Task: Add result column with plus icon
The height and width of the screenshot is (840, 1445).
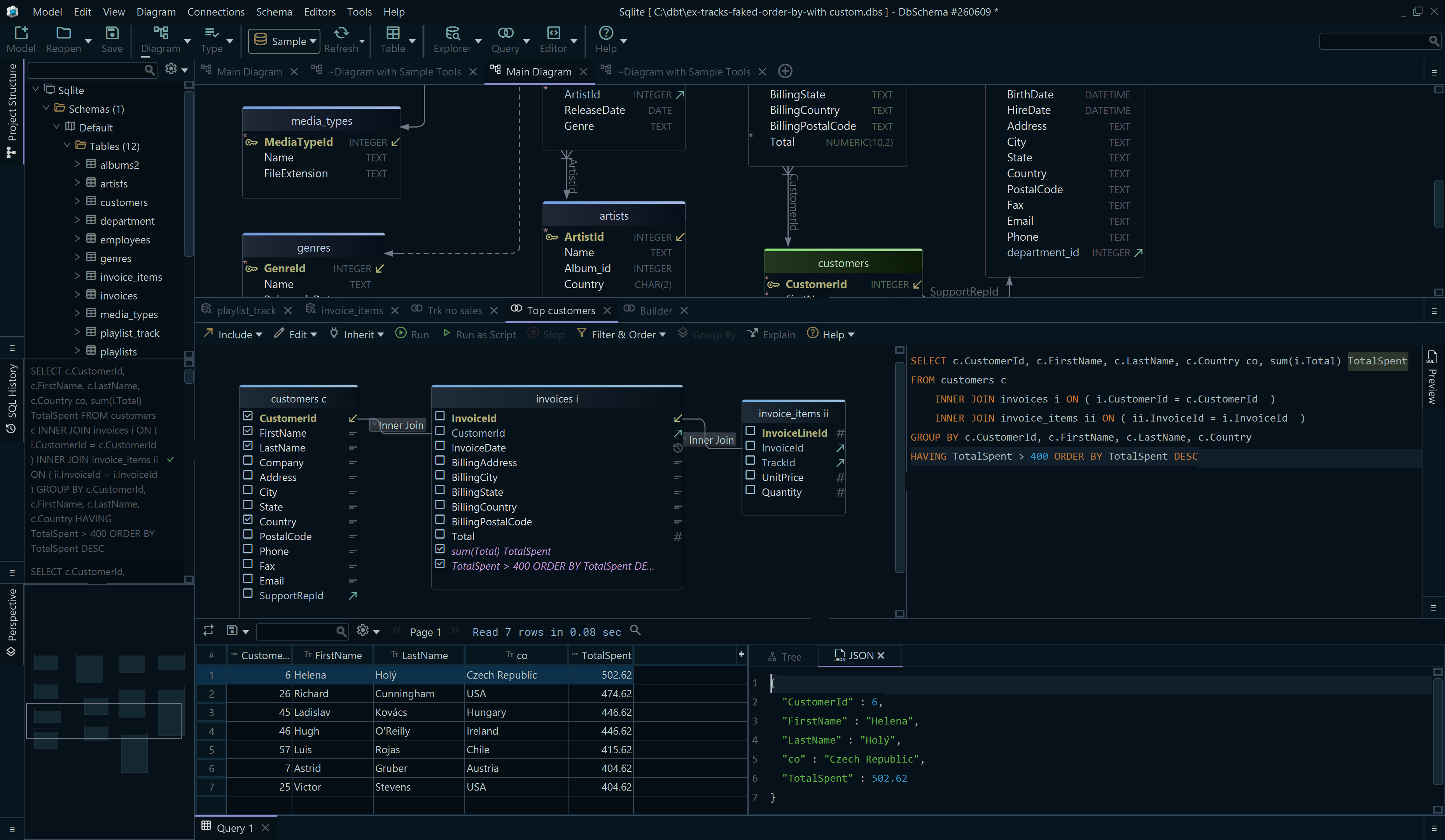Action: click(741, 654)
